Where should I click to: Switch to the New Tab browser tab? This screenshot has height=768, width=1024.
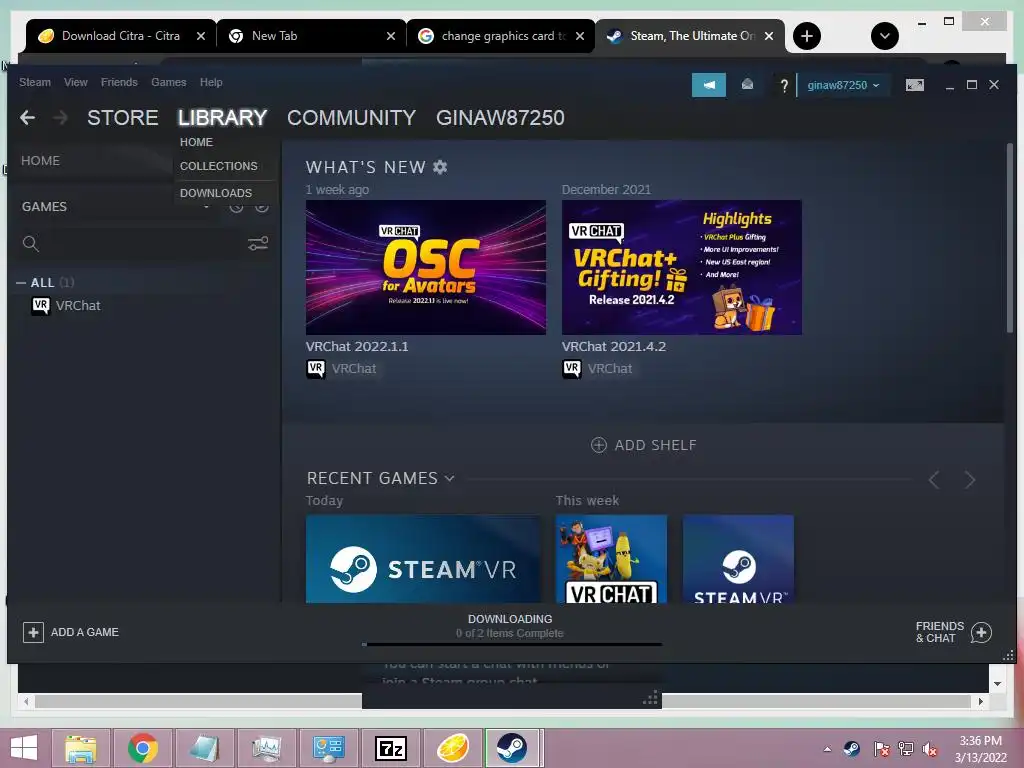pyautogui.click(x=311, y=36)
